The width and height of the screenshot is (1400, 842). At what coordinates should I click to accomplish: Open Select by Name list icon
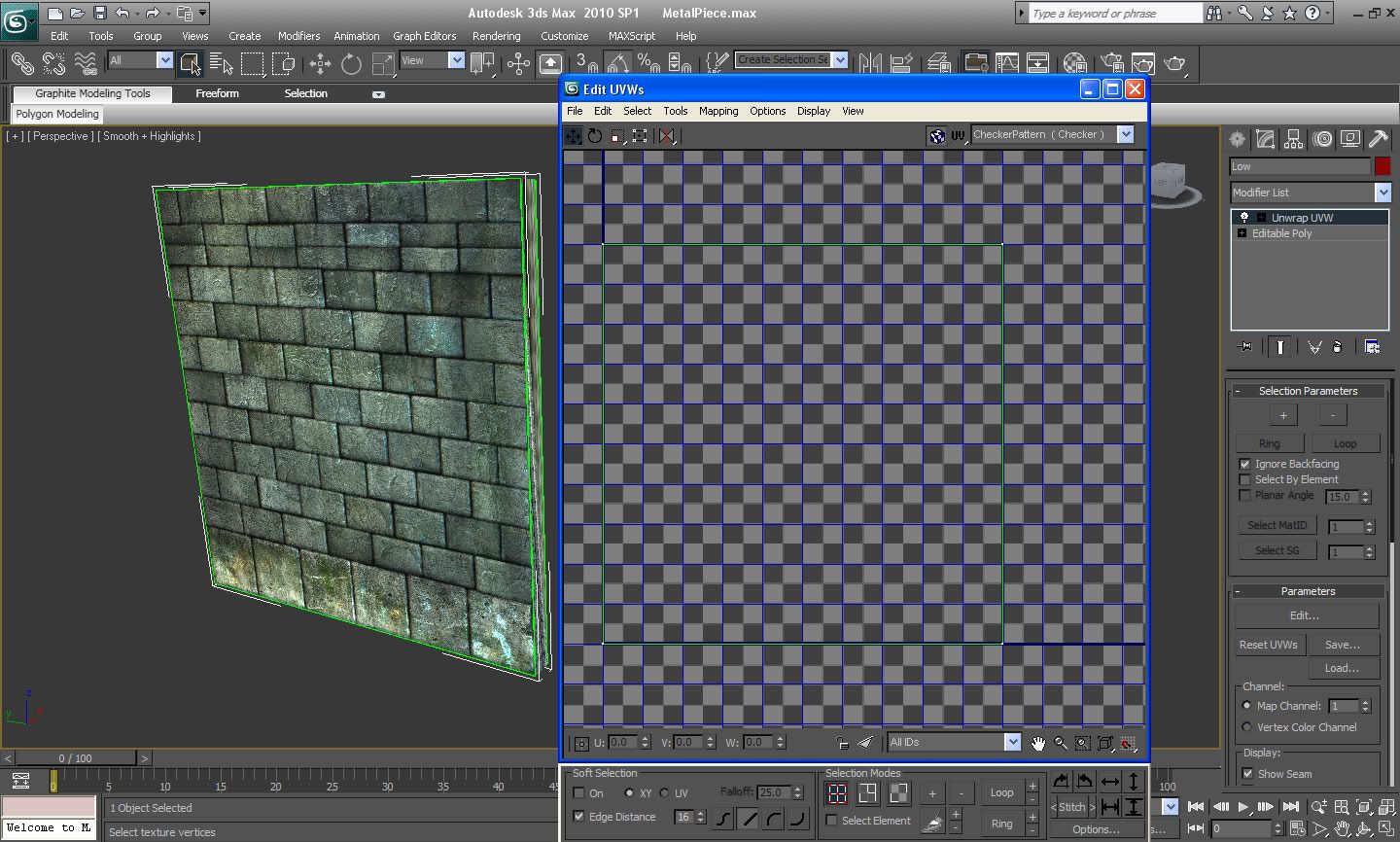click(x=222, y=63)
